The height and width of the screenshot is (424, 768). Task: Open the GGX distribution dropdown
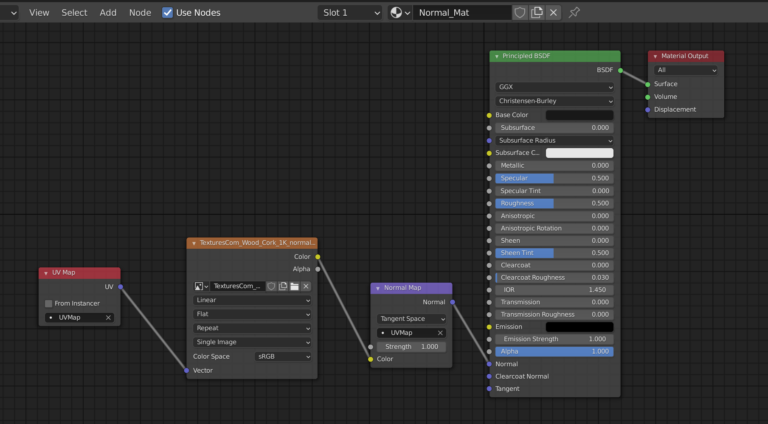click(554, 87)
